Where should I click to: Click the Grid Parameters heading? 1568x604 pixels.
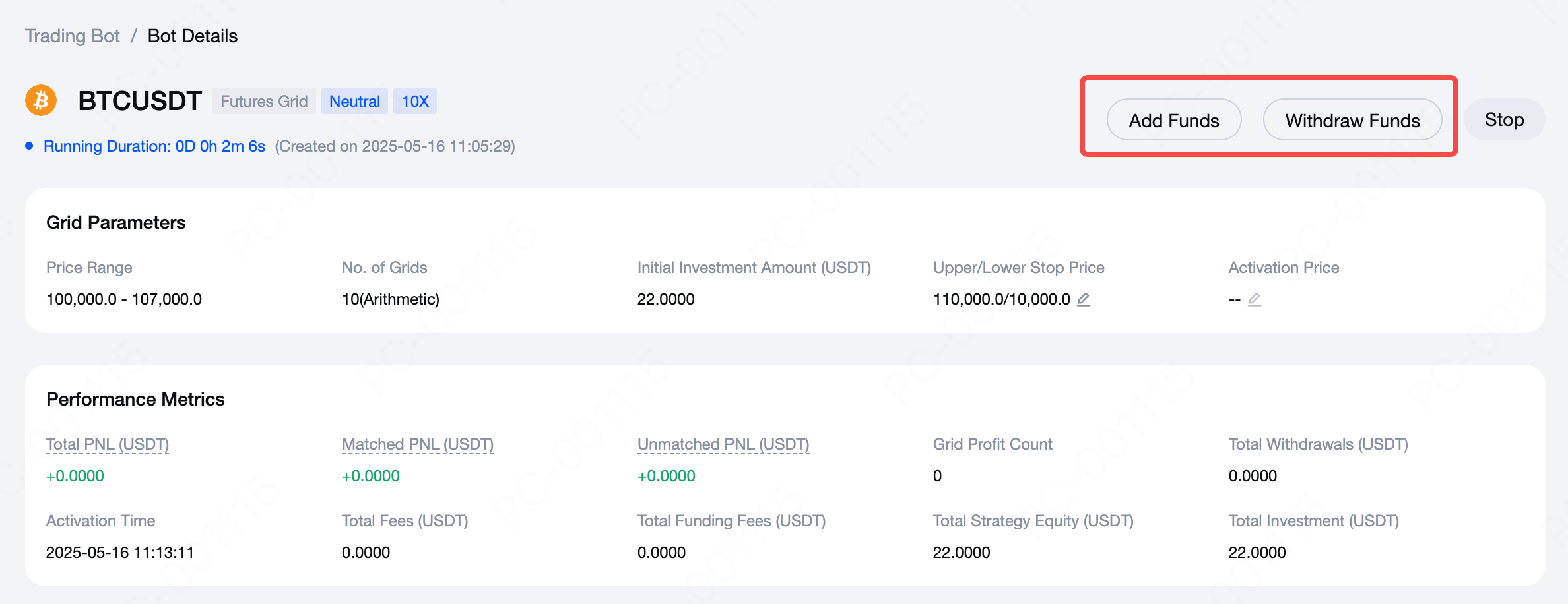click(116, 223)
